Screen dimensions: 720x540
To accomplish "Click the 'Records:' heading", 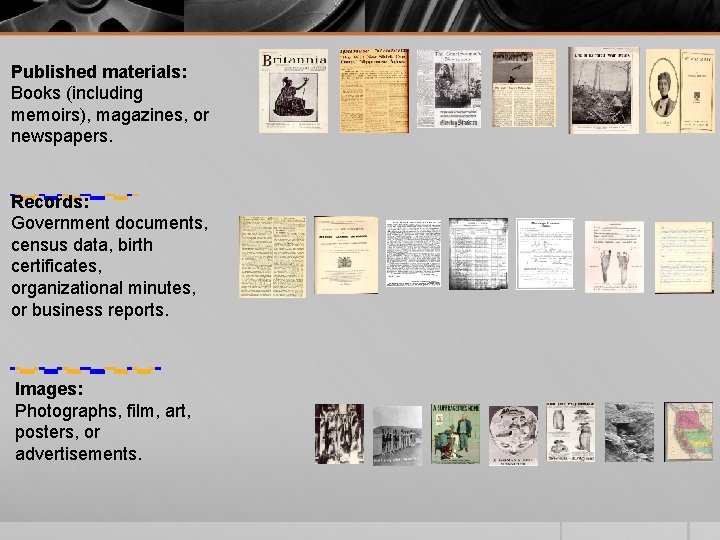I will coord(51,202).
